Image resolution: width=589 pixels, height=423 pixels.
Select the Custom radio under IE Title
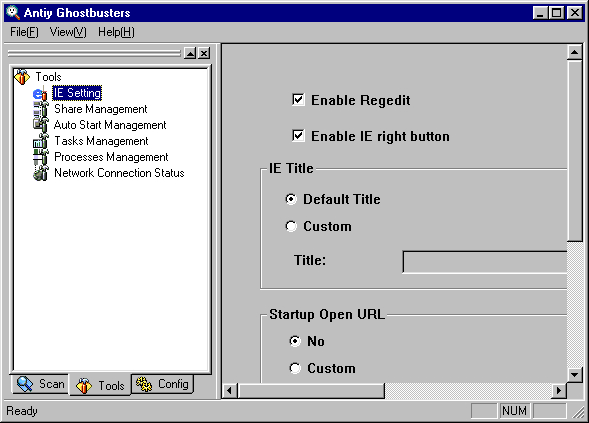coord(291,226)
